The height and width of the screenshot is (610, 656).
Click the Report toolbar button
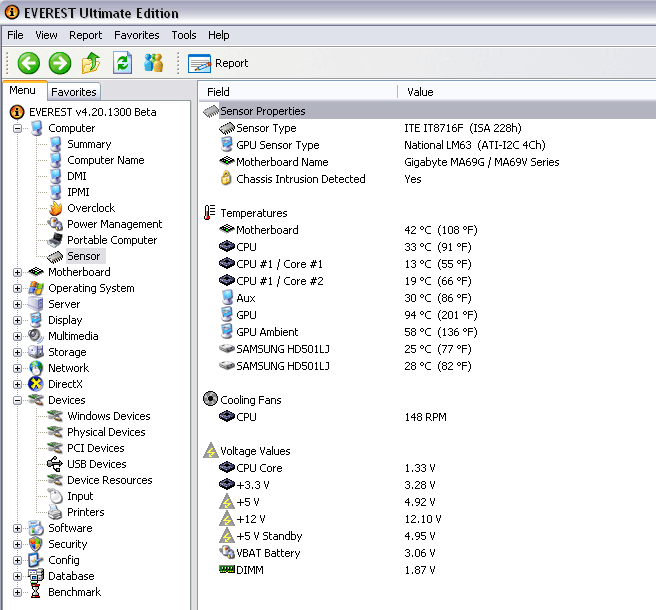pos(218,63)
